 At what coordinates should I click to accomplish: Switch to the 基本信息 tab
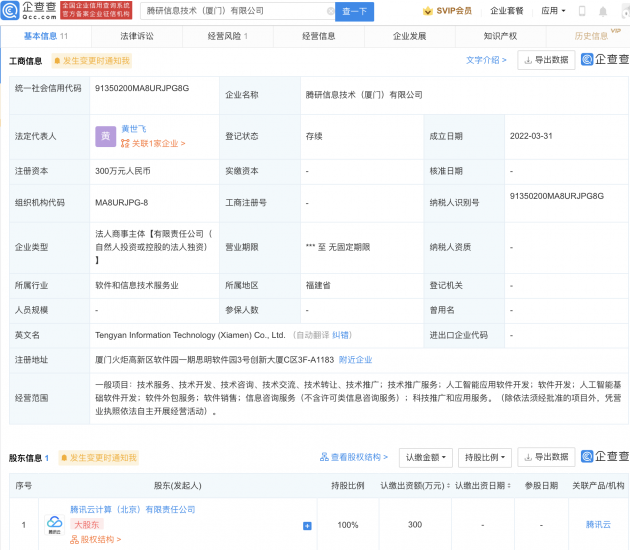tap(46, 36)
